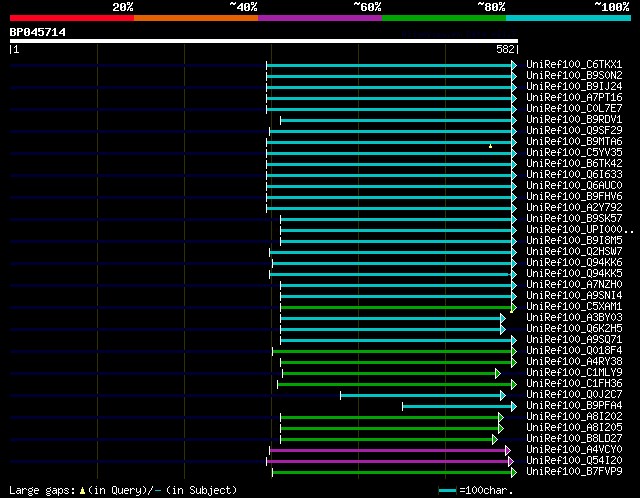
Task: Open the truncated UniRef100_UPI000.. hit label
Action: [580, 229]
